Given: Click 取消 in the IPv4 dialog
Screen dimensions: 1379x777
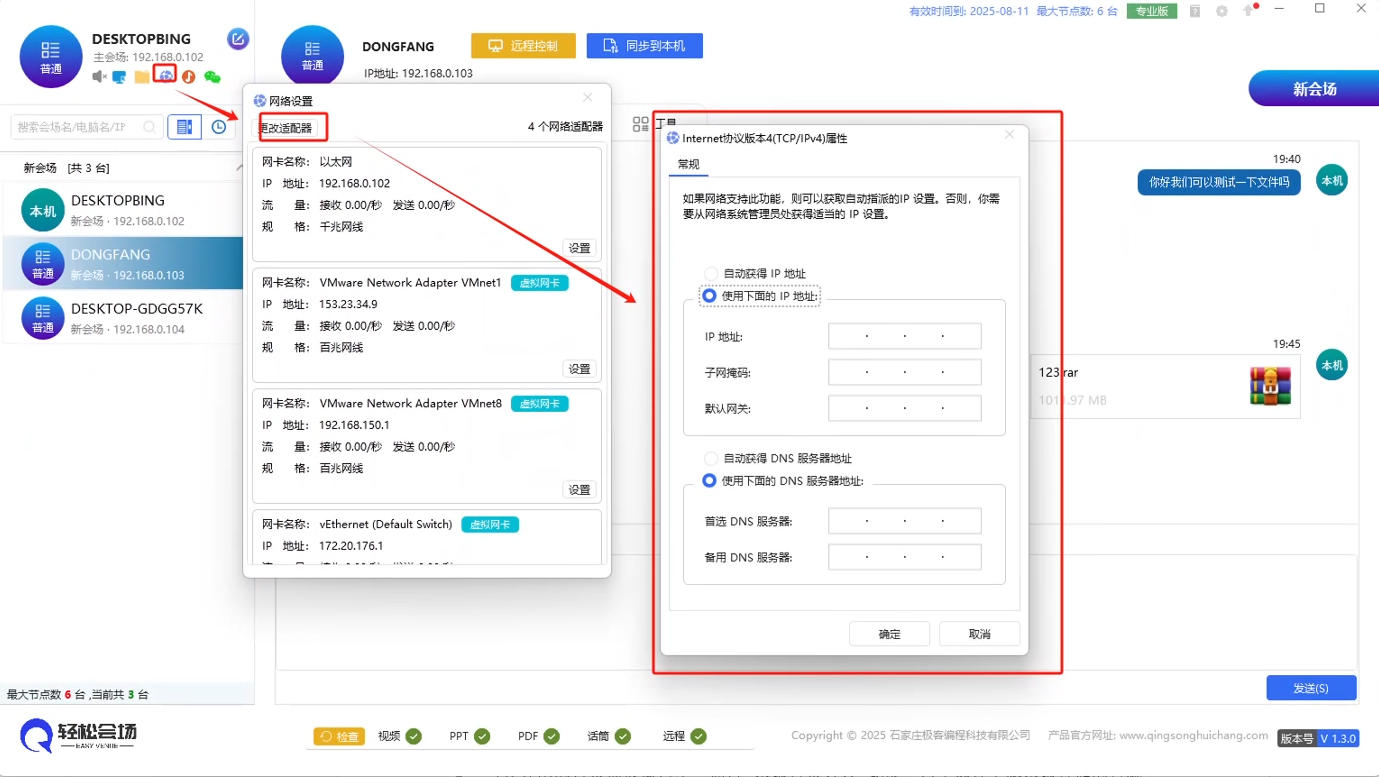Looking at the screenshot, I should 979,634.
